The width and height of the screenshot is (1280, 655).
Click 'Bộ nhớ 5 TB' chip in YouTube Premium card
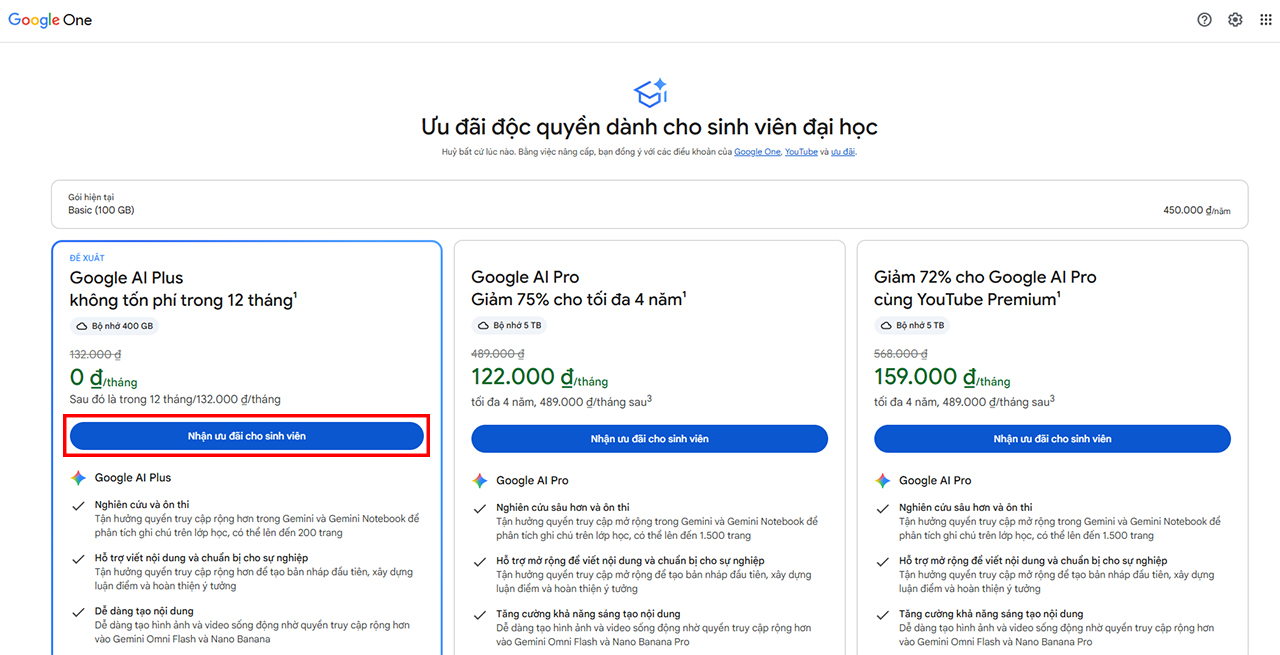point(913,326)
